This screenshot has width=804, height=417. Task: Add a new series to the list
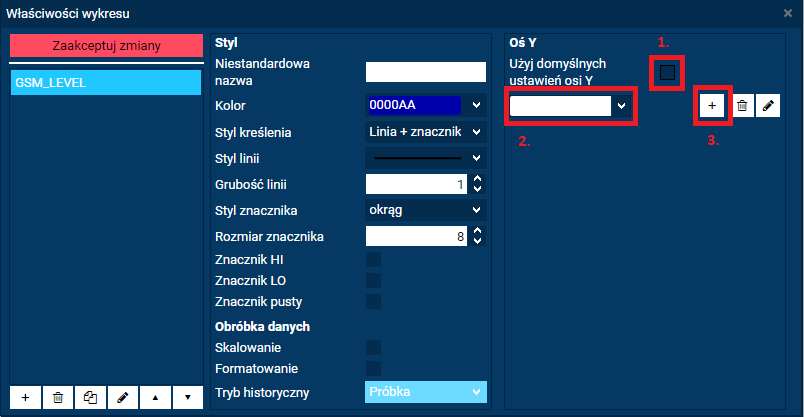click(25, 397)
